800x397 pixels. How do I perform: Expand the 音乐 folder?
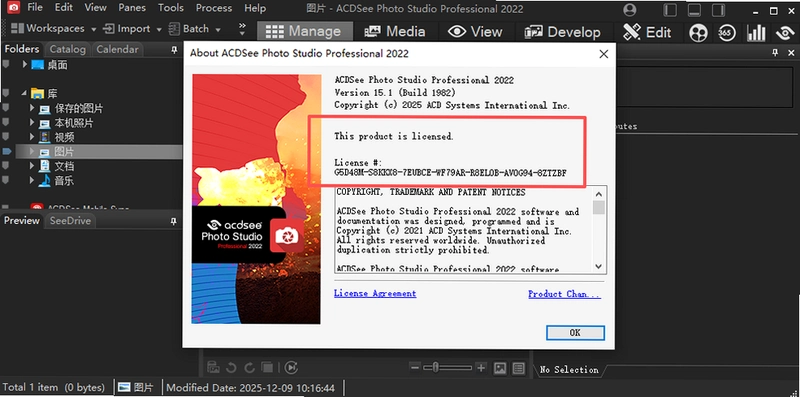pos(32,180)
